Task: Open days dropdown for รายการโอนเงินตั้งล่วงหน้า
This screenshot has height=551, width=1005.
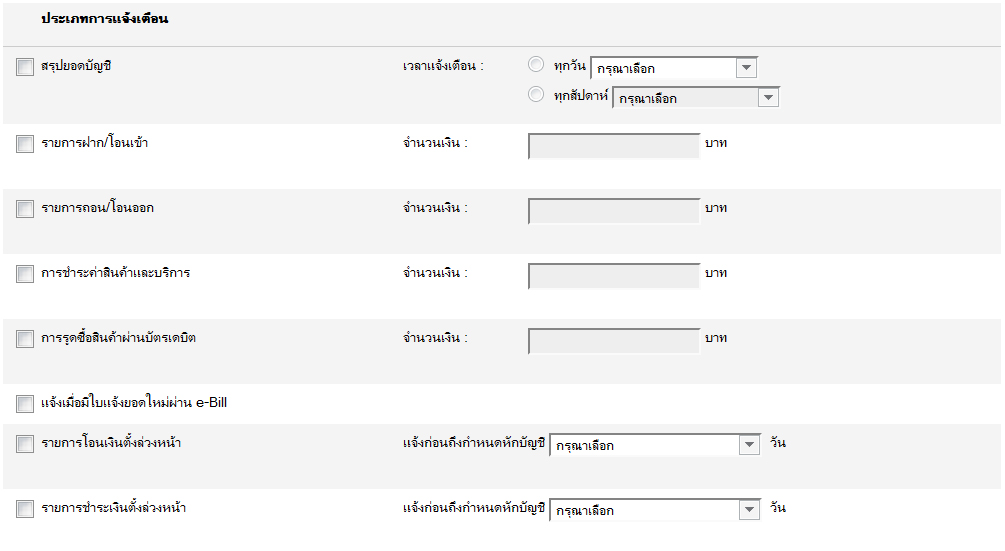Action: pos(655,446)
